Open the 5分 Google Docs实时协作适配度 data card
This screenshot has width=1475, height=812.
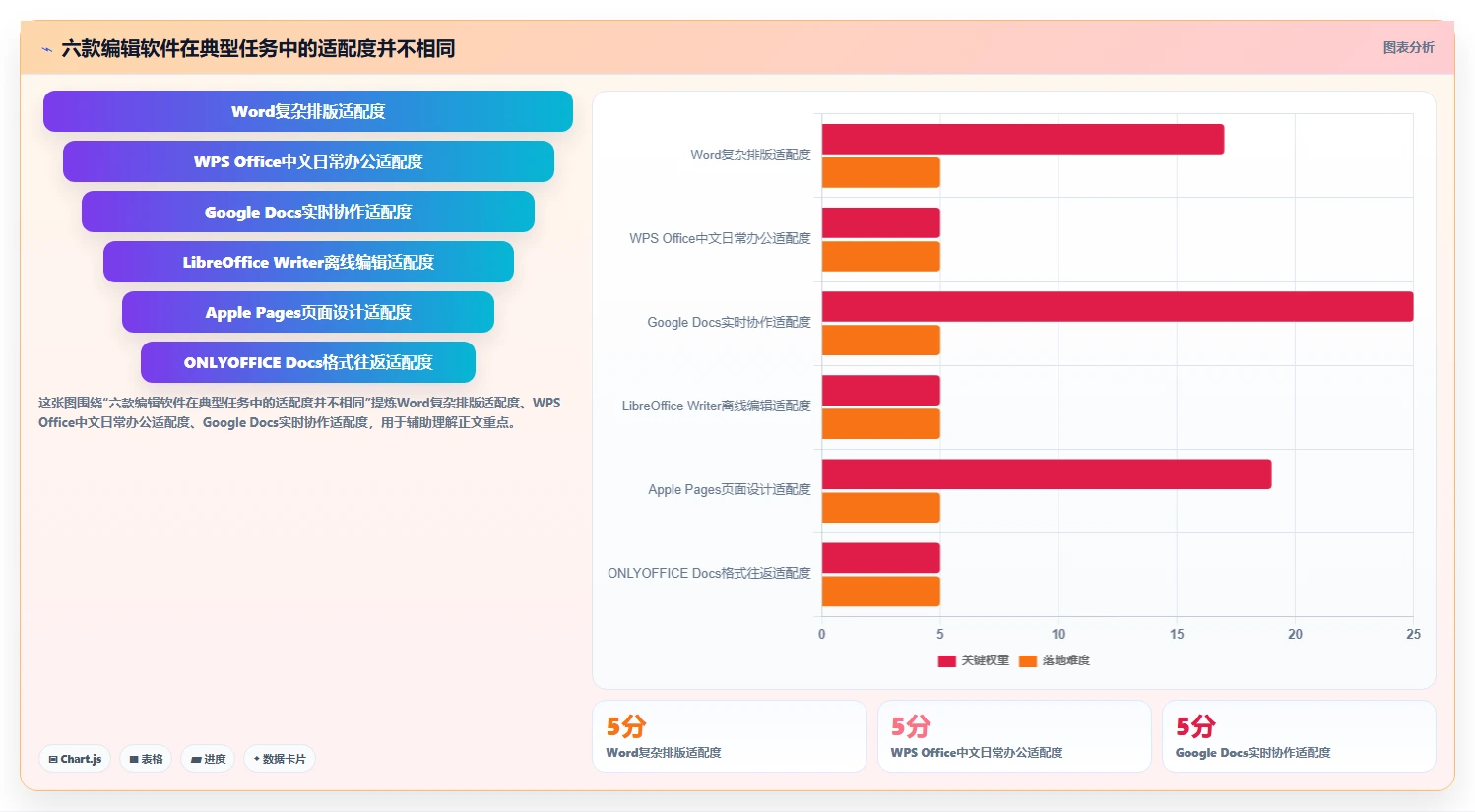pos(1299,736)
